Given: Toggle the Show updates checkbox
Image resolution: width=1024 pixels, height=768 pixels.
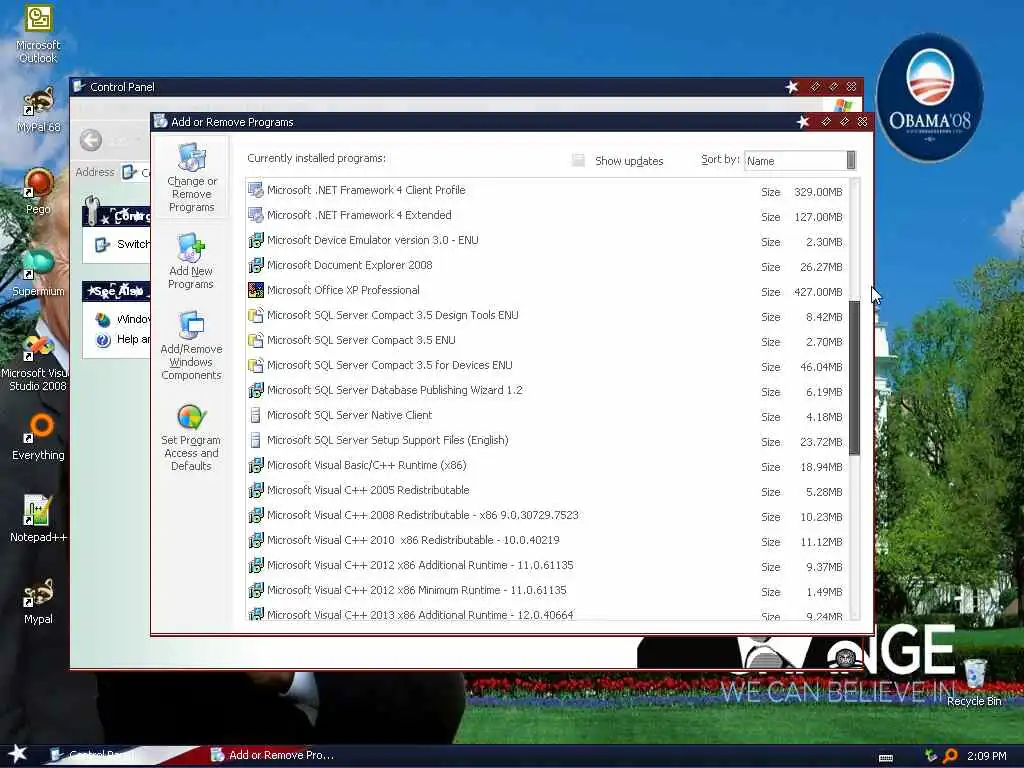Looking at the screenshot, I should 578,161.
